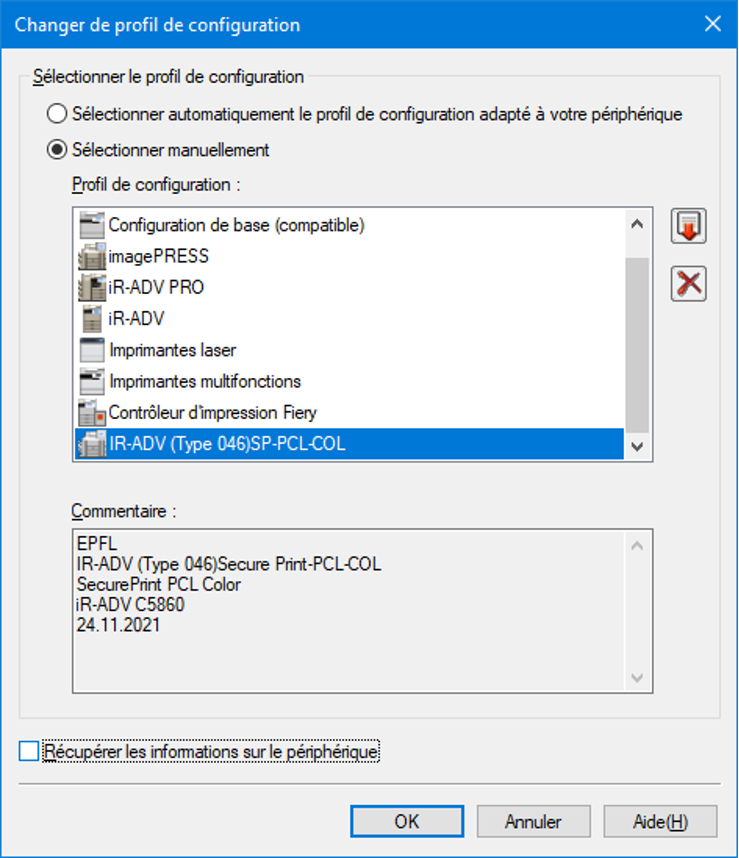The height and width of the screenshot is (858, 739).
Task: Click the Contrôleur d'impression Fiery icon
Action: click(91, 412)
